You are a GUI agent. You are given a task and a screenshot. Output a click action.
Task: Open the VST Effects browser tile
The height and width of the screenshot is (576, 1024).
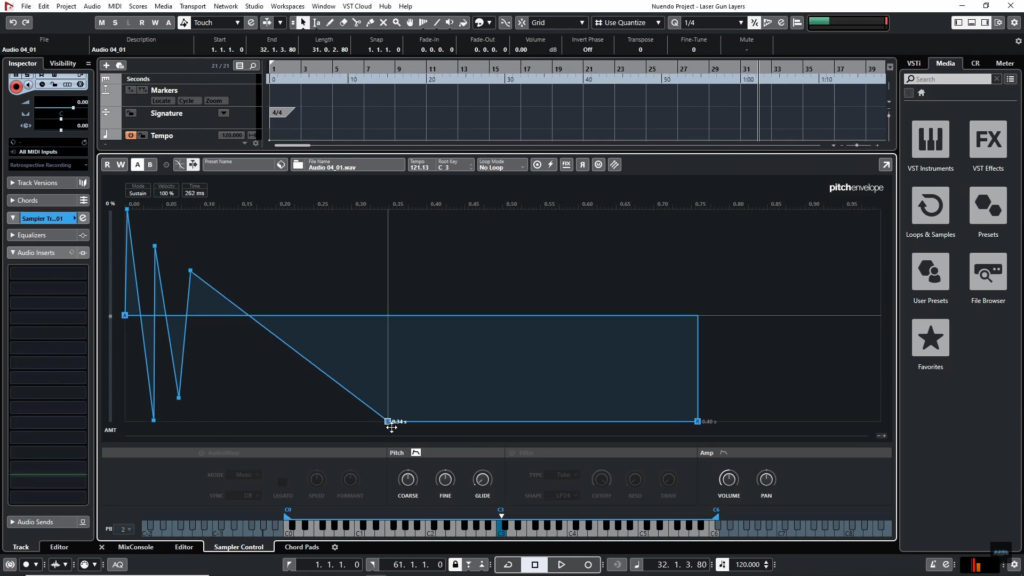pos(988,141)
